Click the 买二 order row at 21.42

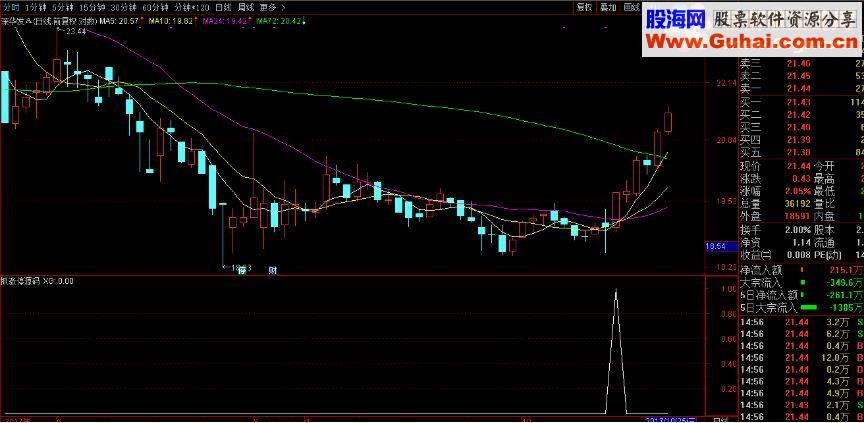click(801, 115)
